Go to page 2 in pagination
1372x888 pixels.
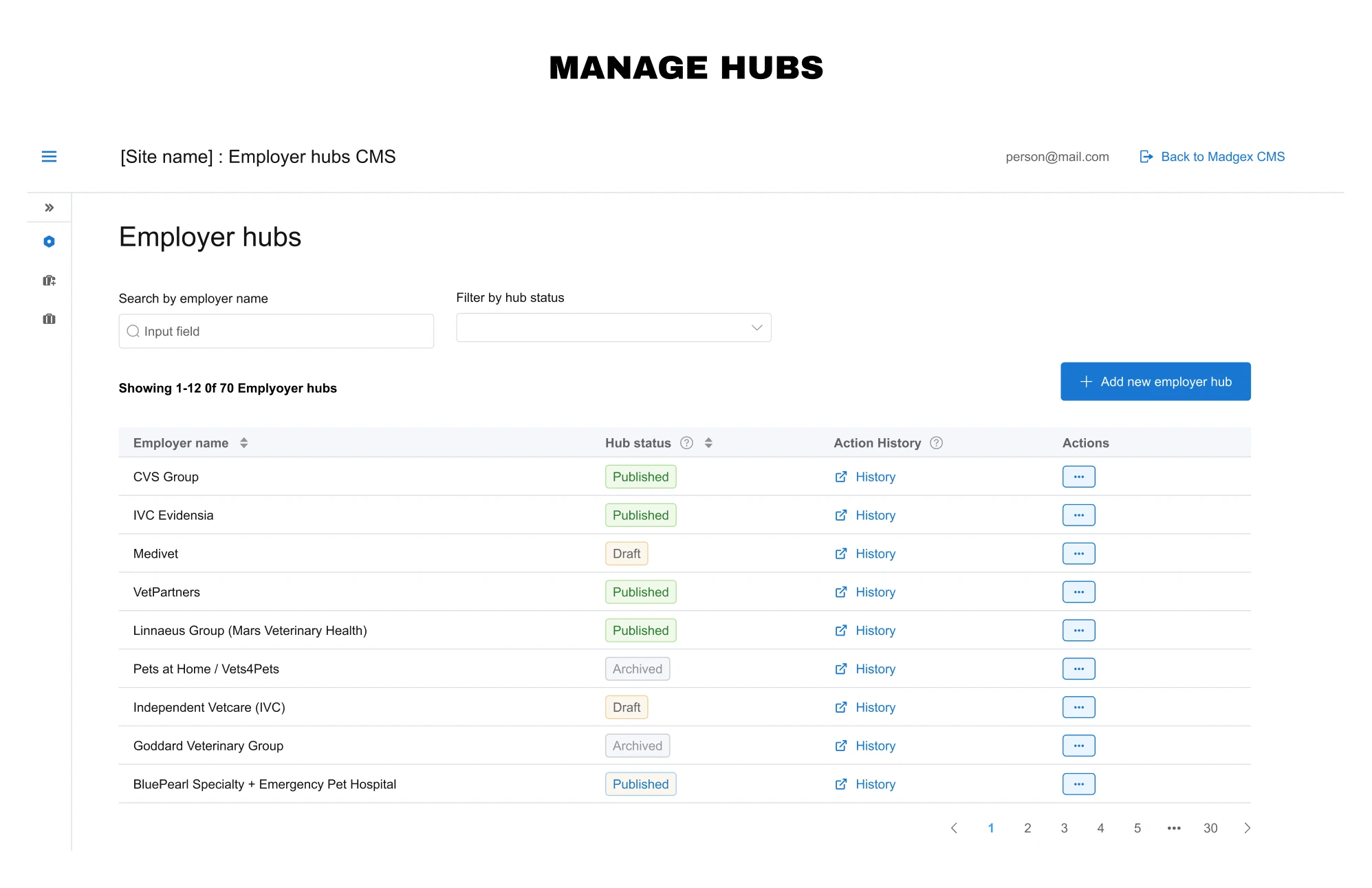click(x=1027, y=828)
